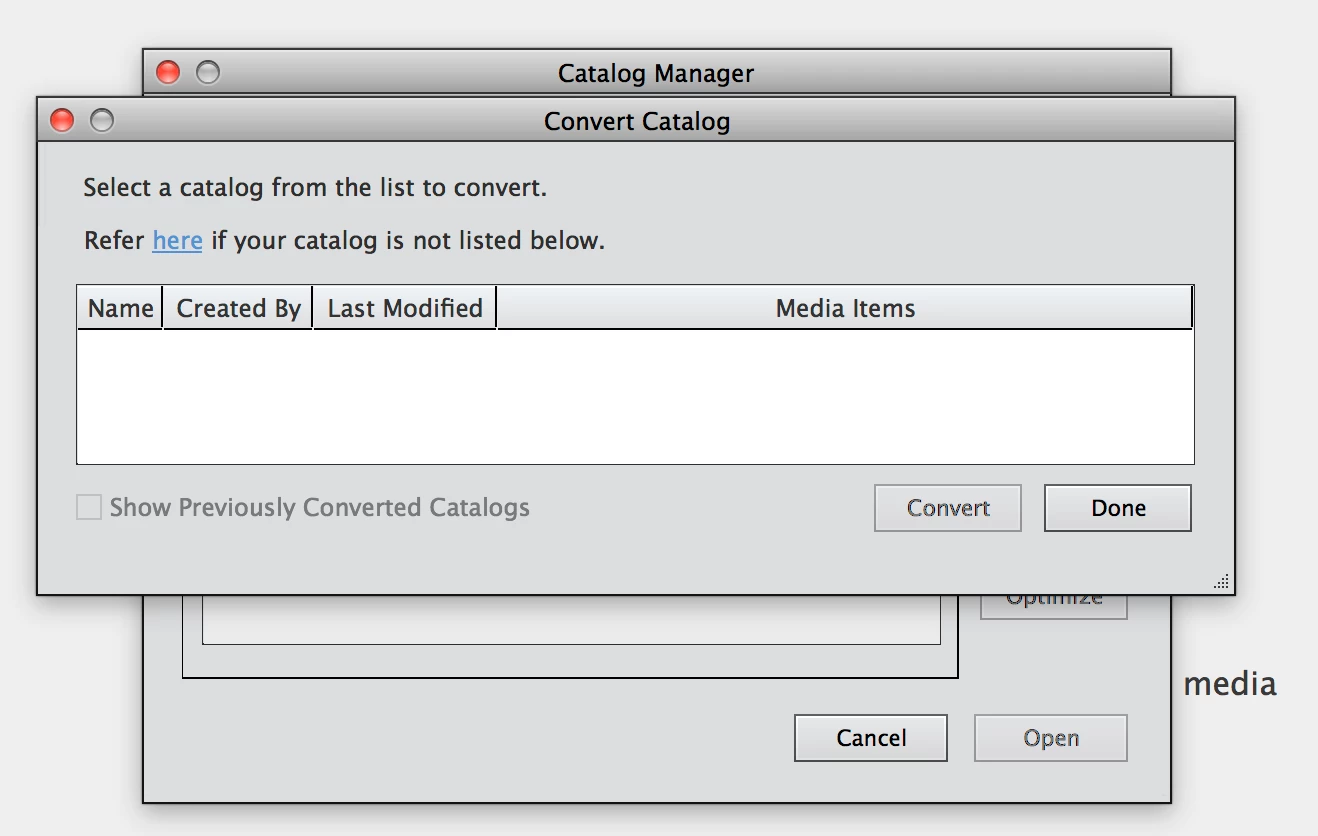This screenshot has height=836, width=1318.
Task: Click inside the empty catalog list area
Action: (635, 396)
